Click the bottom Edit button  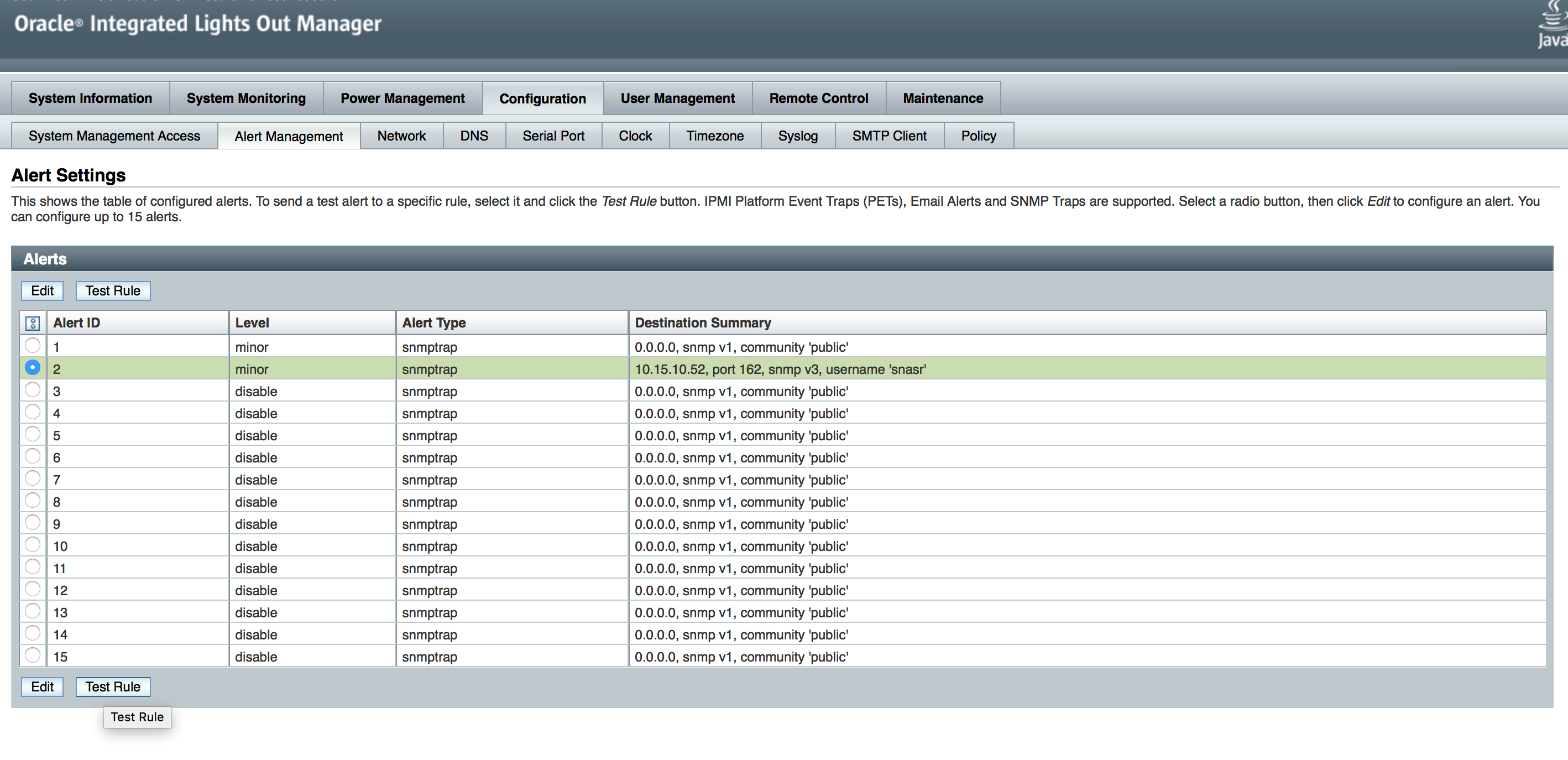pos(42,686)
